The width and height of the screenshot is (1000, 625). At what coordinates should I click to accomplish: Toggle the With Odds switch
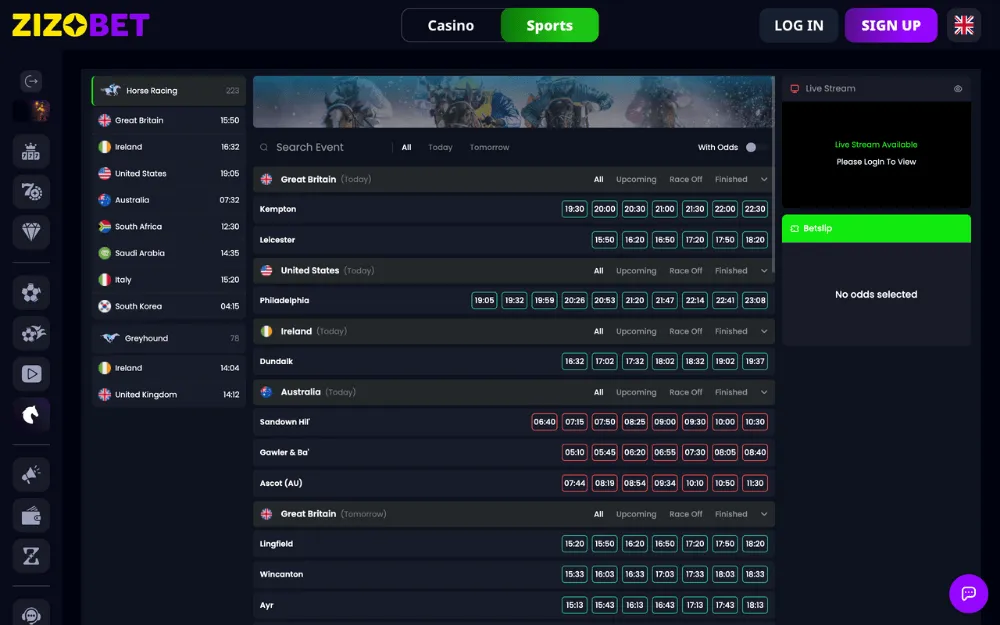coord(755,148)
